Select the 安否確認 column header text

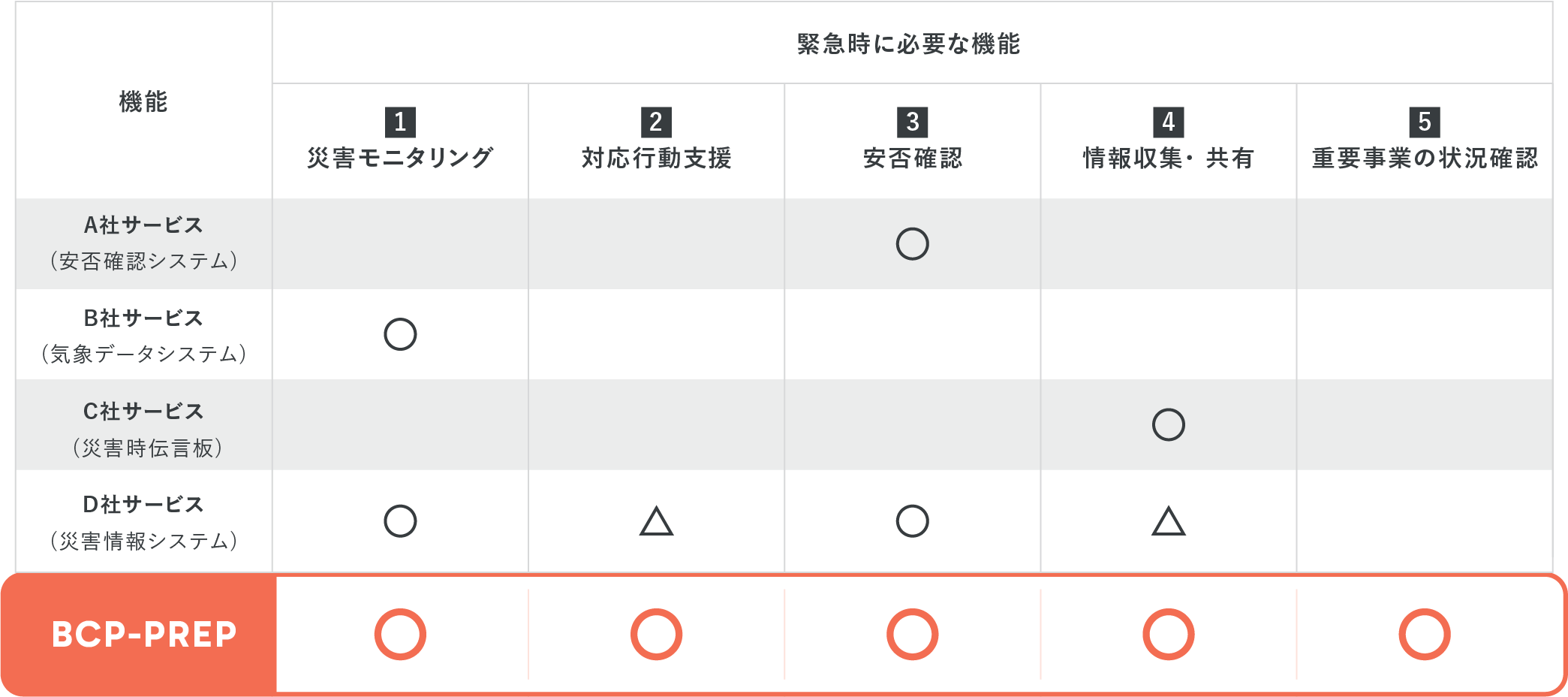point(912,158)
